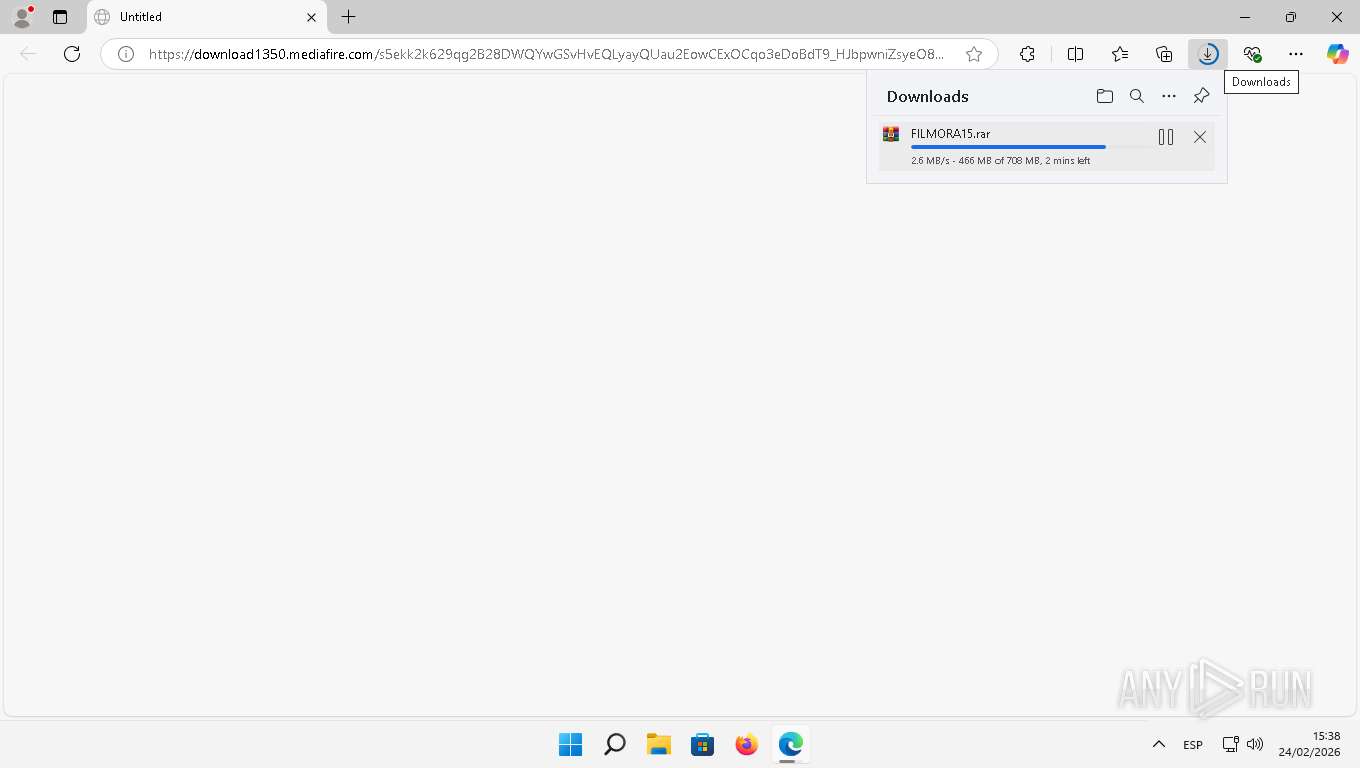Click the Downloads panel title

tap(927, 96)
